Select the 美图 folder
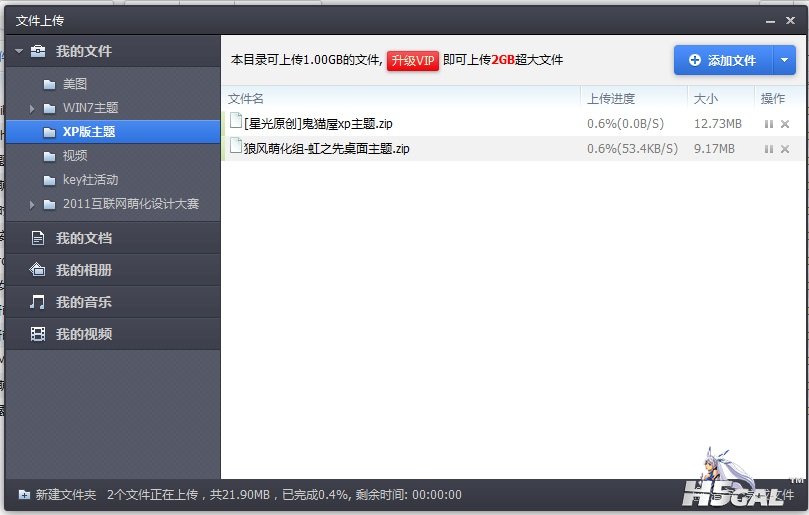This screenshot has width=809, height=515. point(74,84)
